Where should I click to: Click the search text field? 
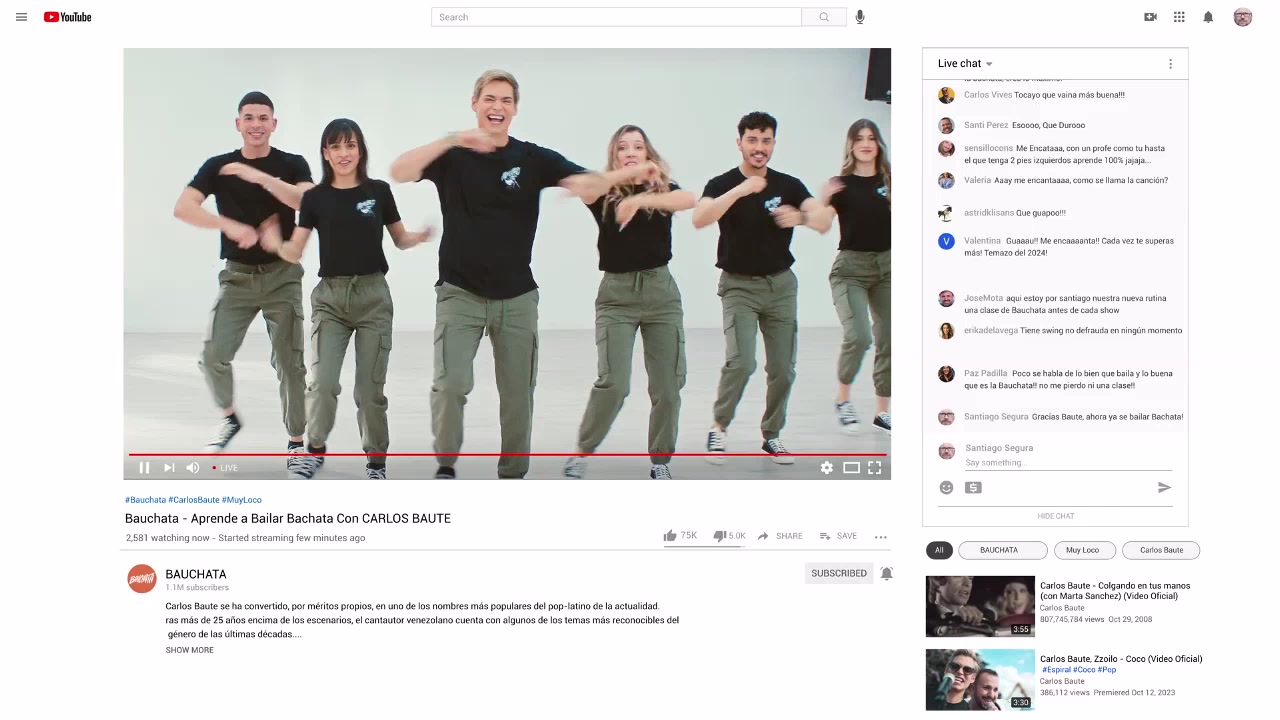pyautogui.click(x=616, y=17)
